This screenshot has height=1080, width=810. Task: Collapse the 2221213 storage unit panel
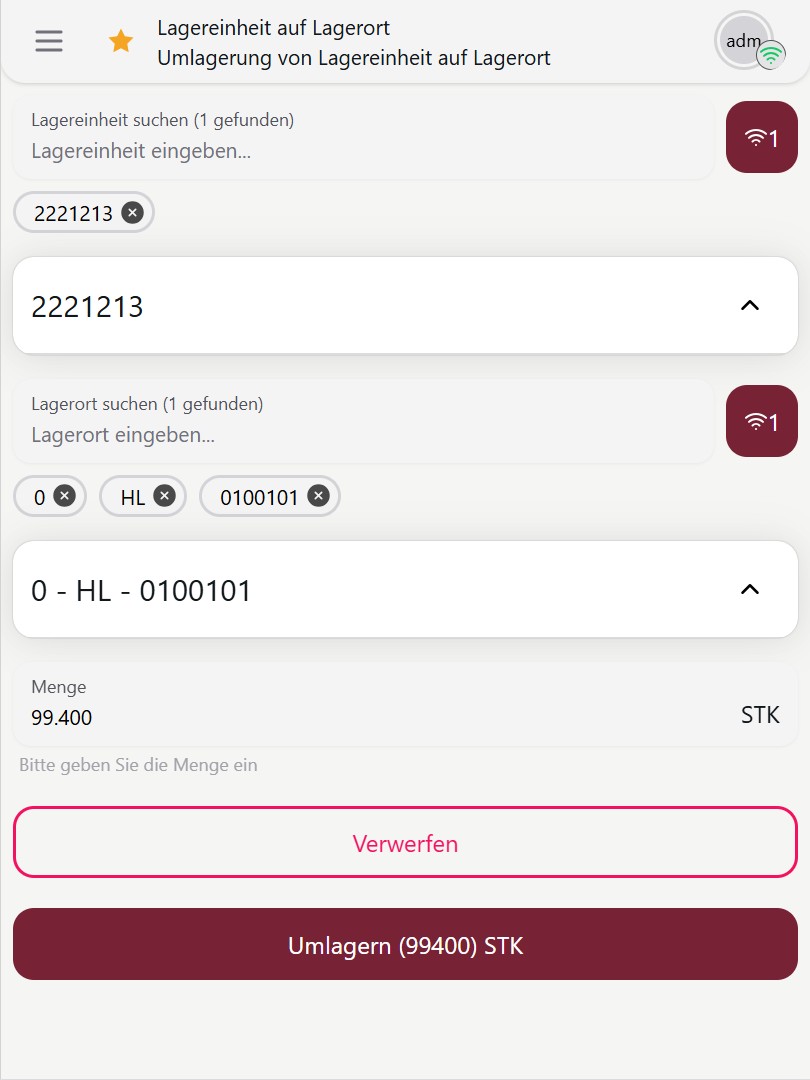(749, 305)
